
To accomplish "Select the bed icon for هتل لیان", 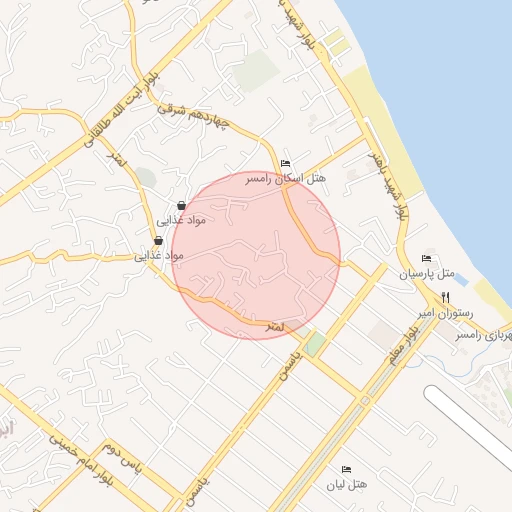I will (x=346, y=469).
